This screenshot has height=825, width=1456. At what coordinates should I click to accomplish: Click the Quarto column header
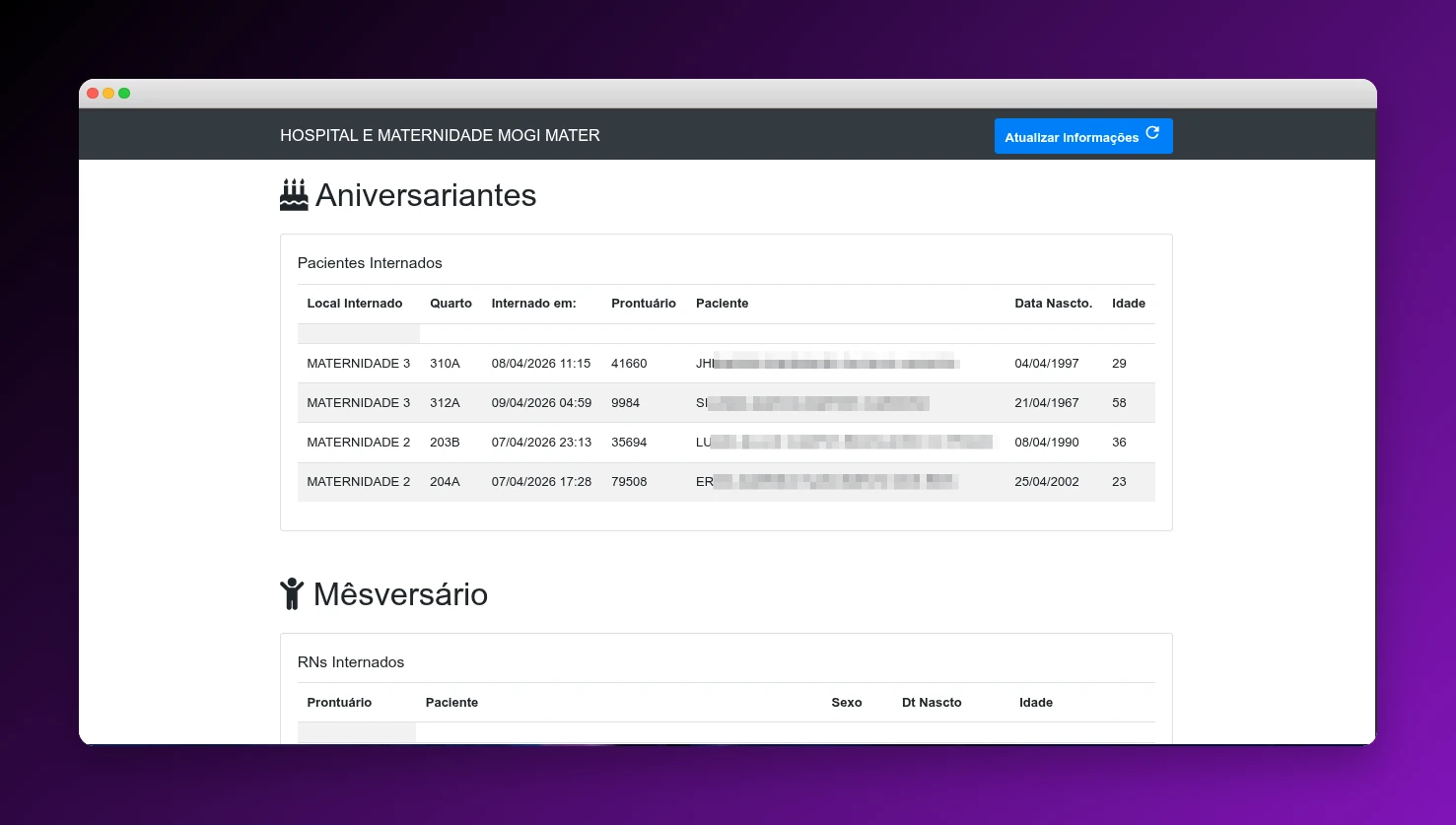(x=451, y=304)
